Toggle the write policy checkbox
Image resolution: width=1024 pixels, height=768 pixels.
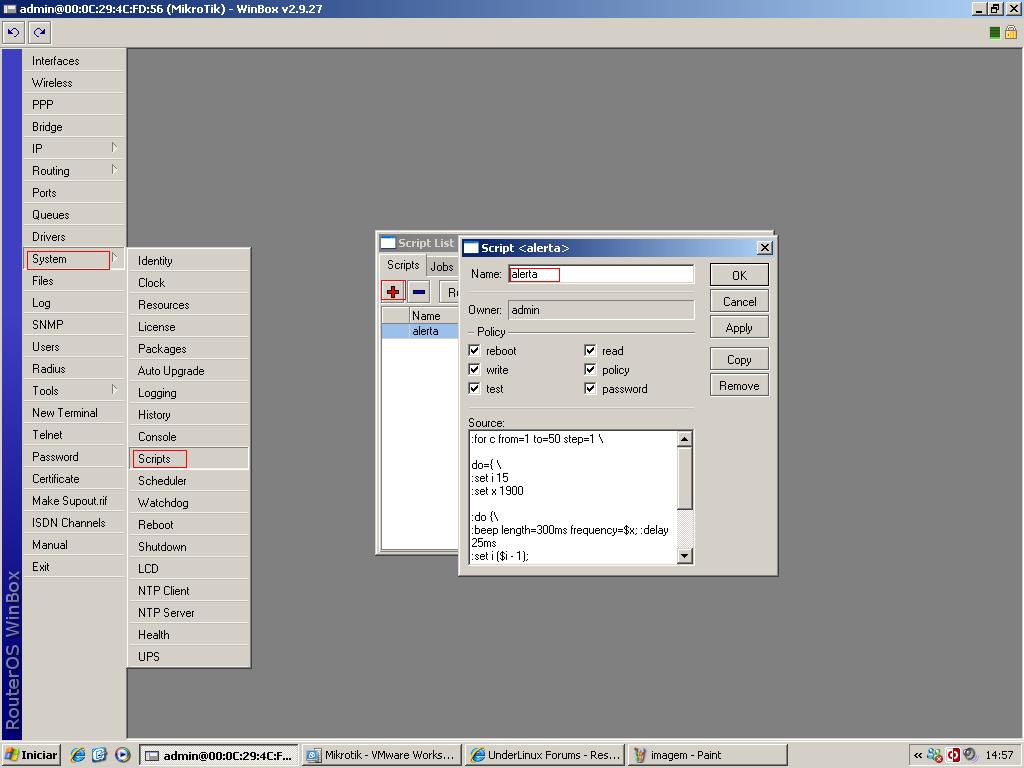click(474, 369)
